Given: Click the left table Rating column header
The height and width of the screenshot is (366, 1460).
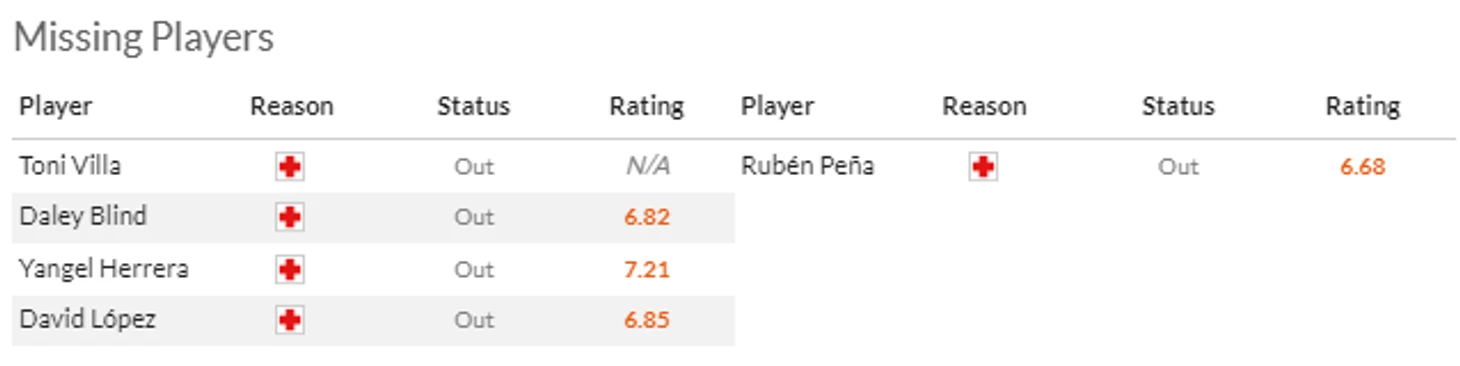Looking at the screenshot, I should click(x=647, y=107).
